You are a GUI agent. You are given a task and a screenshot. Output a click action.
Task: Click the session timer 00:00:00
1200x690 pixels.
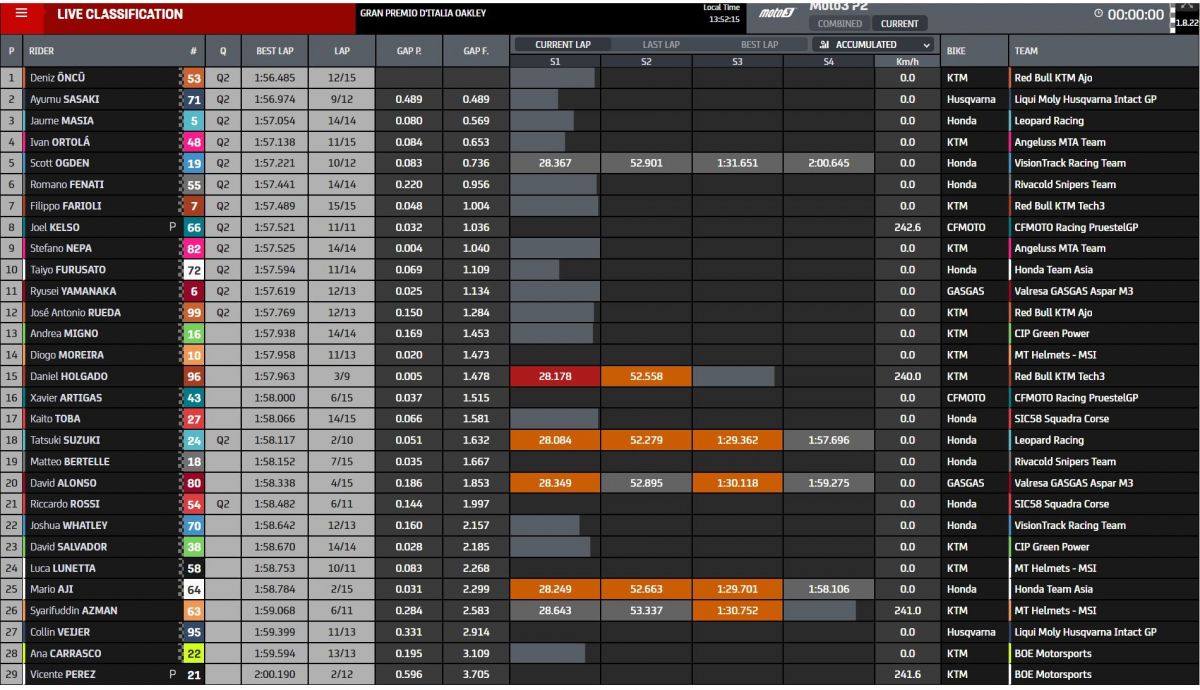1136,15
